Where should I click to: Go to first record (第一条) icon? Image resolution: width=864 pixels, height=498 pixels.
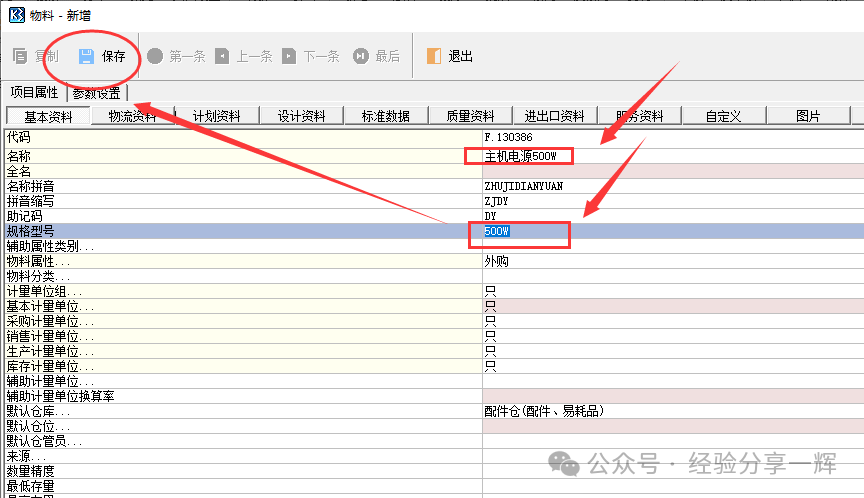coord(155,56)
